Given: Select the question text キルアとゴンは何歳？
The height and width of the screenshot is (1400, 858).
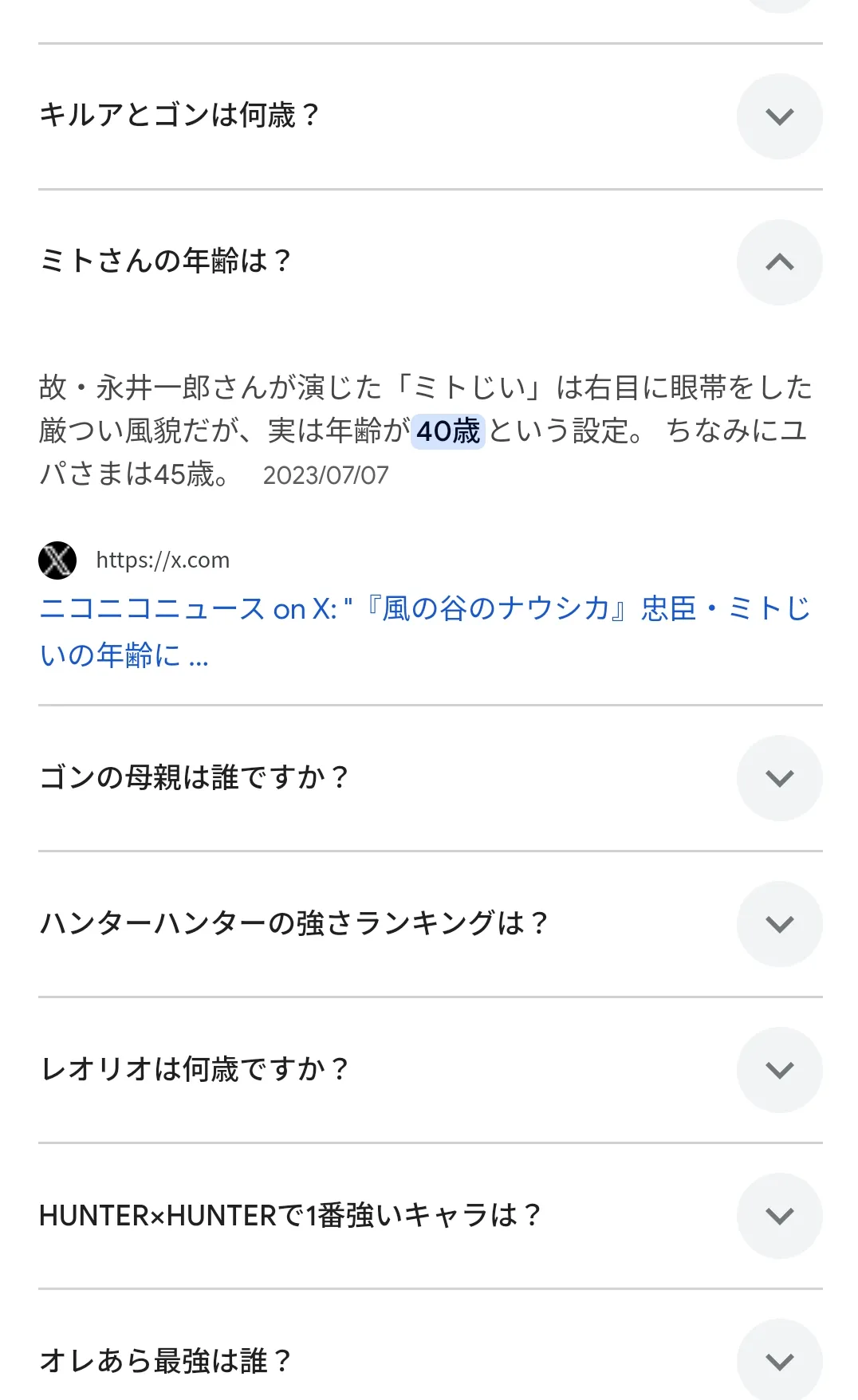Looking at the screenshot, I should coord(181,116).
